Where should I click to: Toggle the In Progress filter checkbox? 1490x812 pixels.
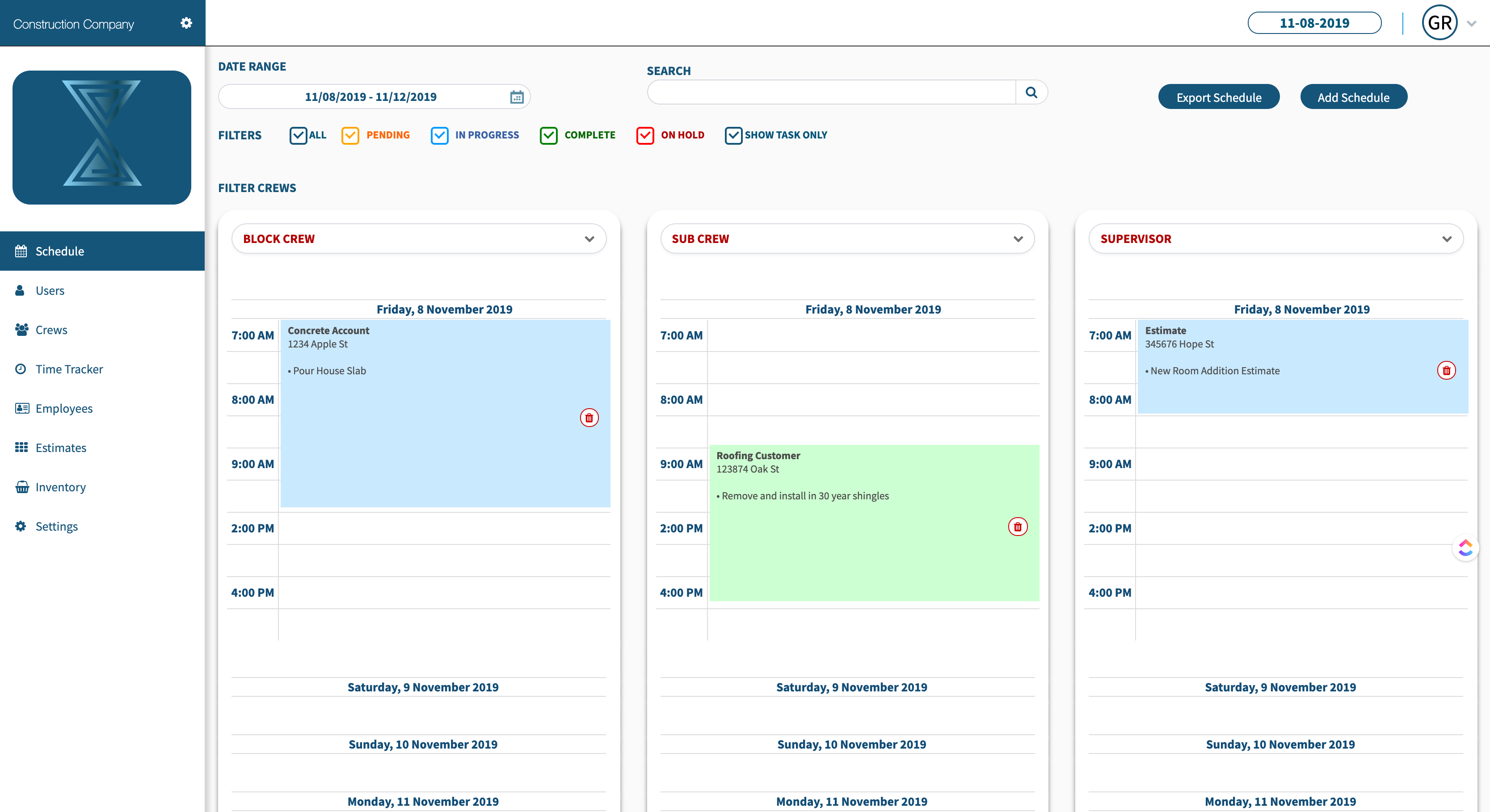pos(440,135)
